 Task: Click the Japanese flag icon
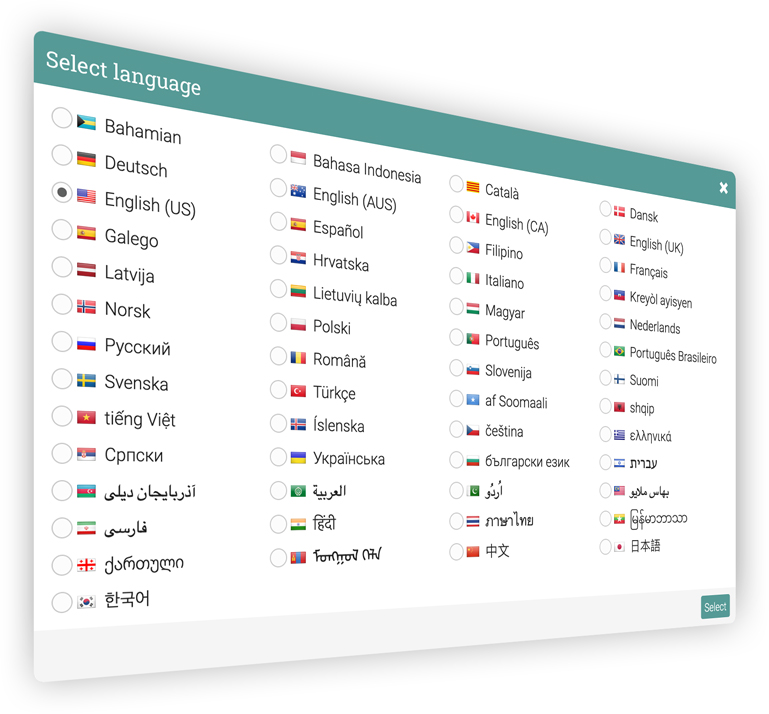click(x=619, y=547)
